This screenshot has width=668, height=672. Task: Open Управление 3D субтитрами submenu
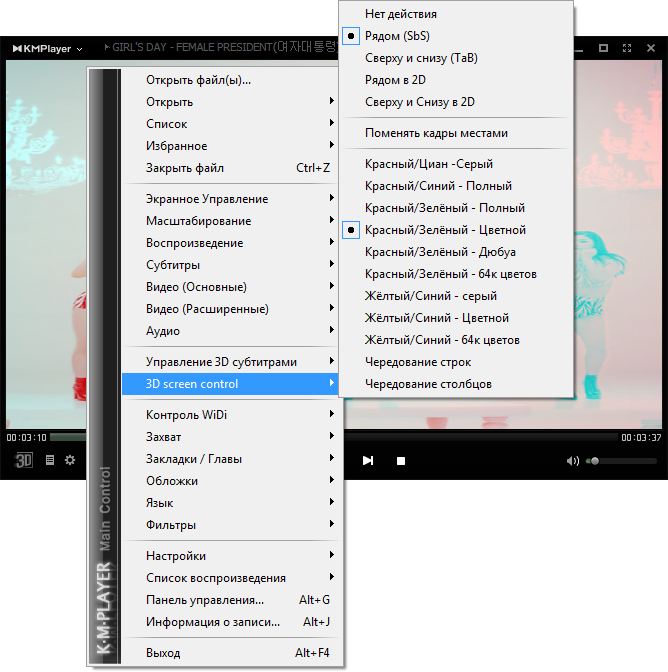pyautogui.click(x=231, y=362)
